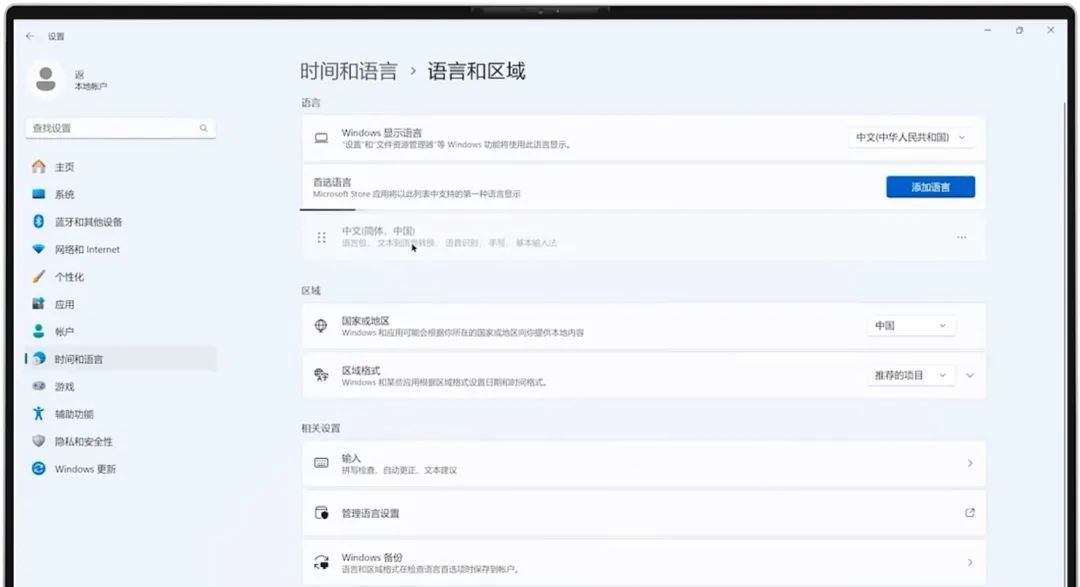Expand the 区域格式 section chevron
The height and width of the screenshot is (587, 1080).
pos(970,375)
